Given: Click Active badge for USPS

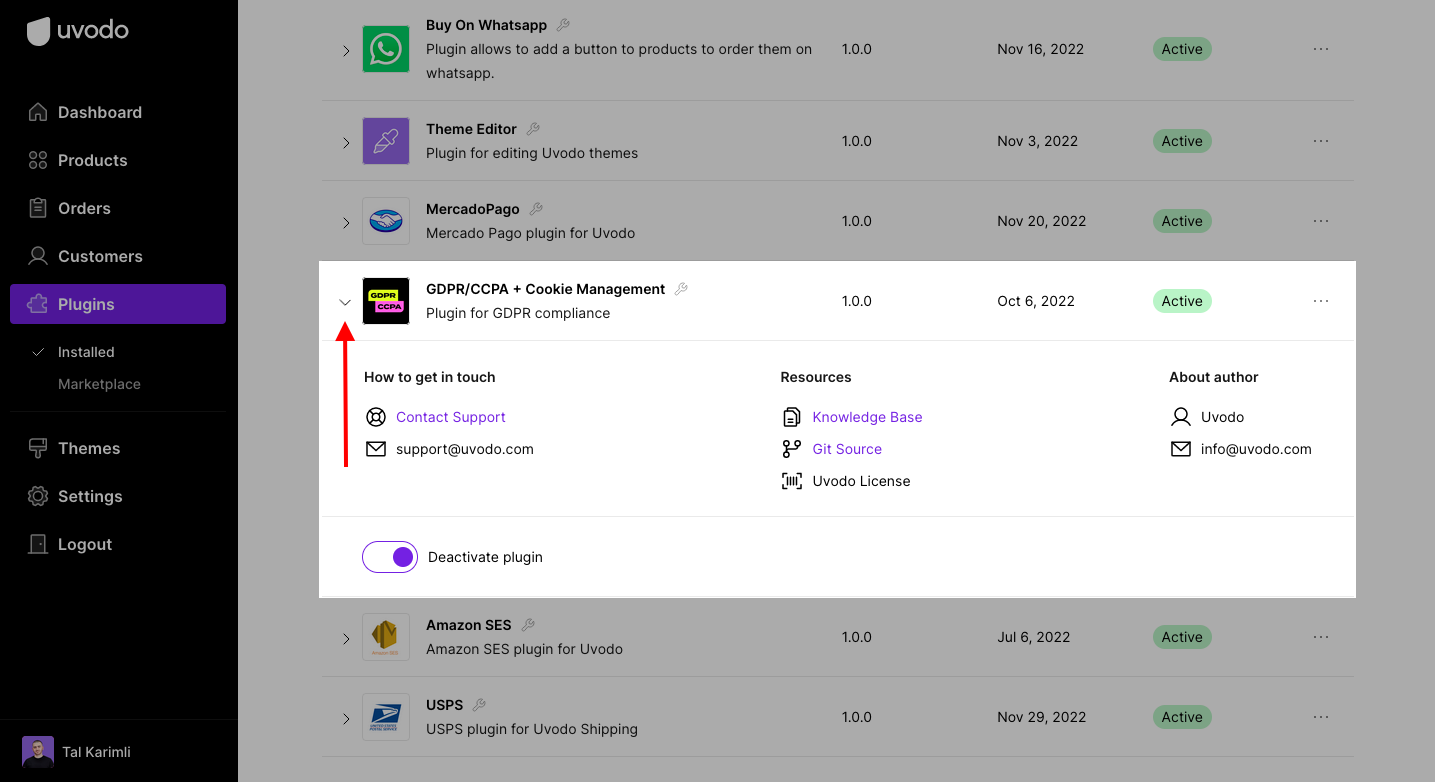Looking at the screenshot, I should coord(1182,717).
